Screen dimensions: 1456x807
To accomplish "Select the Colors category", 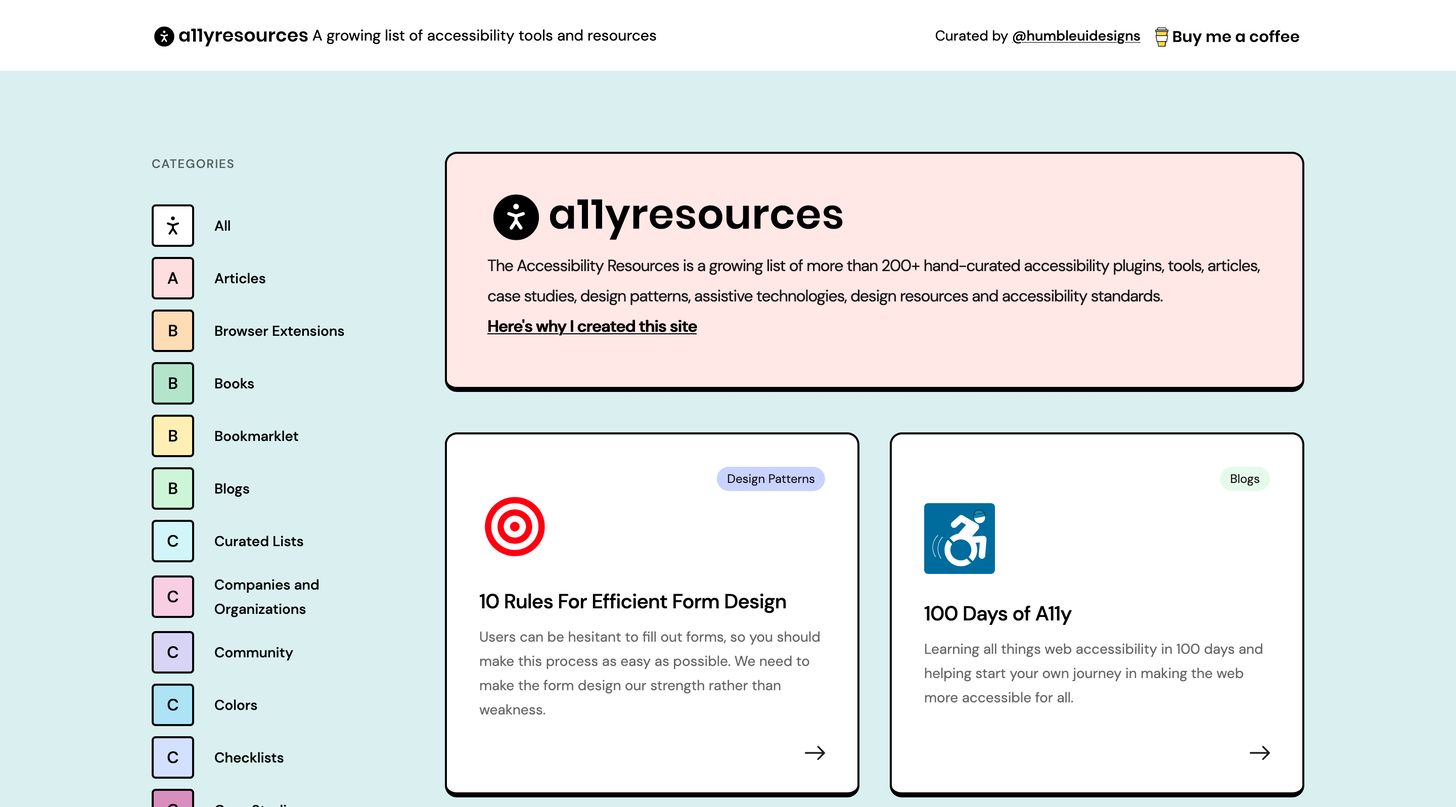I will pyautogui.click(x=235, y=705).
